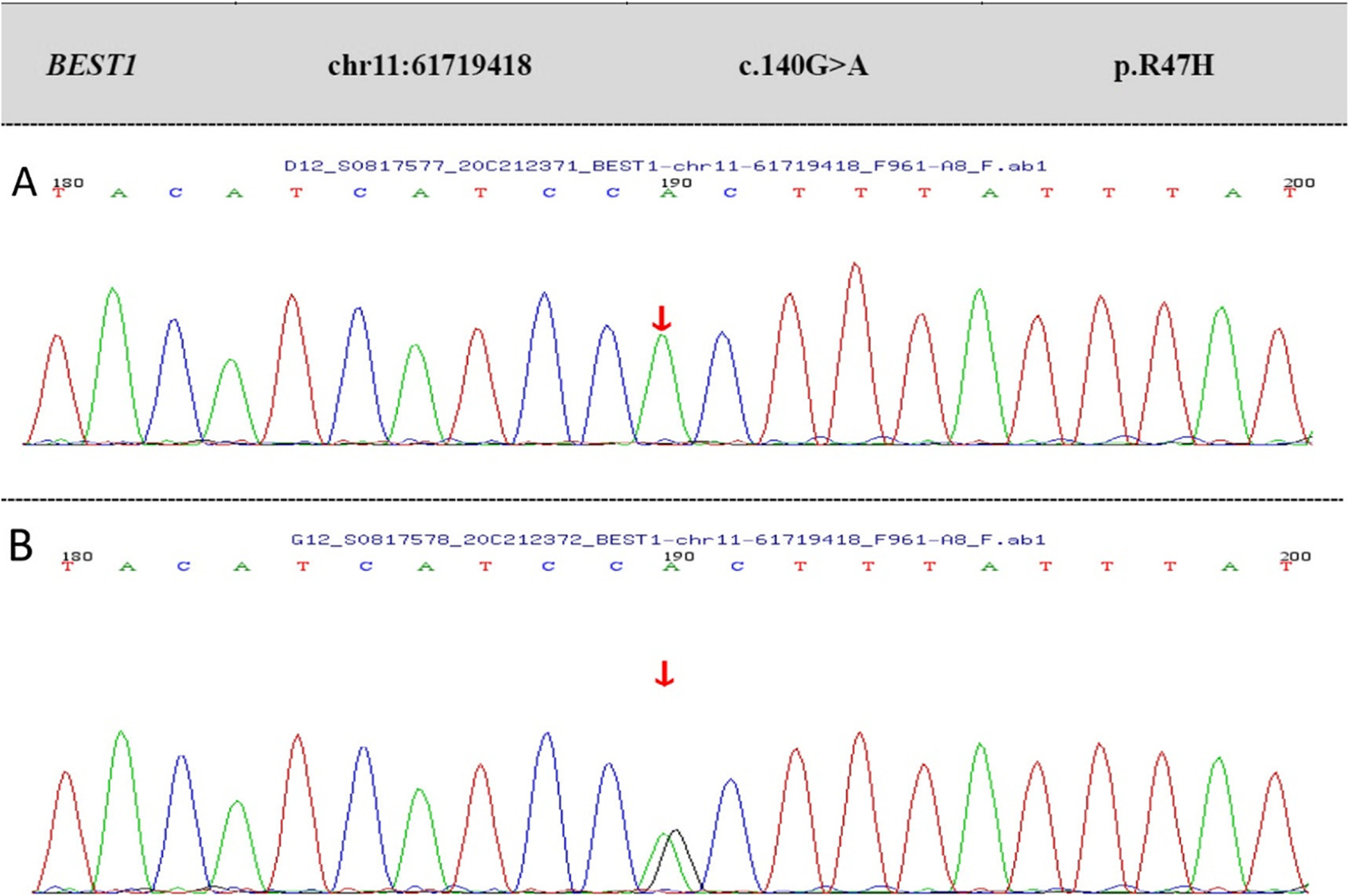Click the base call A beneath 190 in panel A

click(x=668, y=194)
